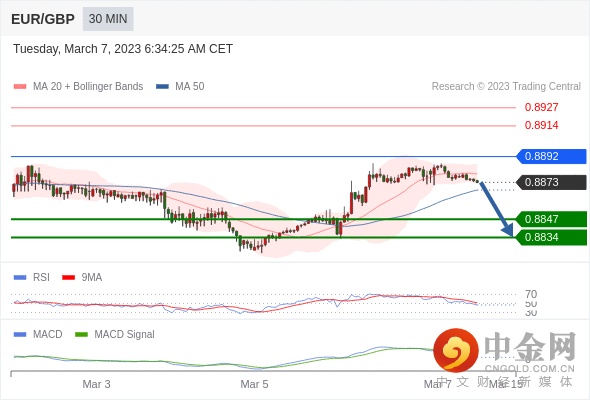Open the Research Trading Central copyright link
The width and height of the screenshot is (590, 400).
[506, 87]
